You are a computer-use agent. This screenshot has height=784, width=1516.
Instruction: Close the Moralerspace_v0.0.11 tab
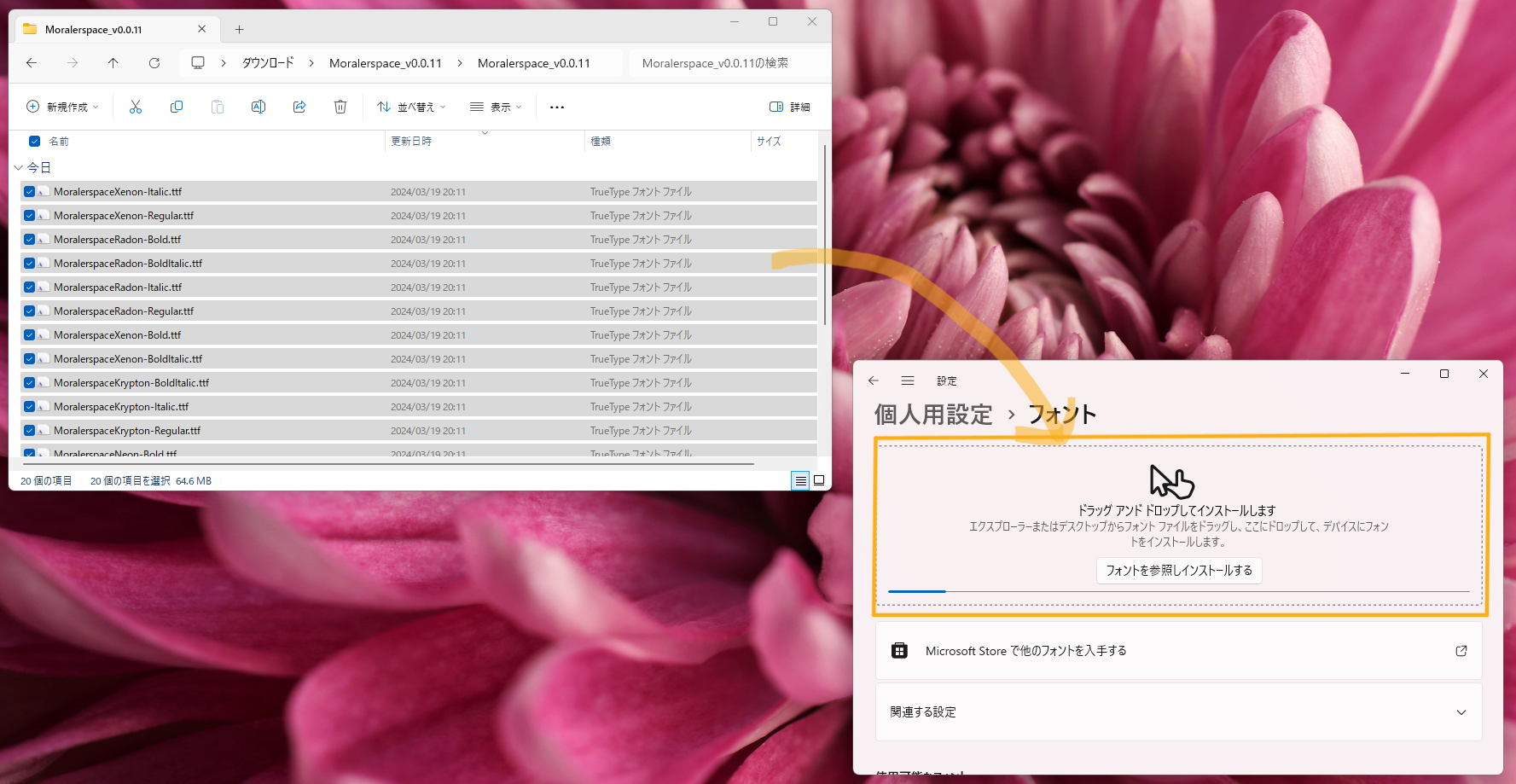tap(201, 29)
